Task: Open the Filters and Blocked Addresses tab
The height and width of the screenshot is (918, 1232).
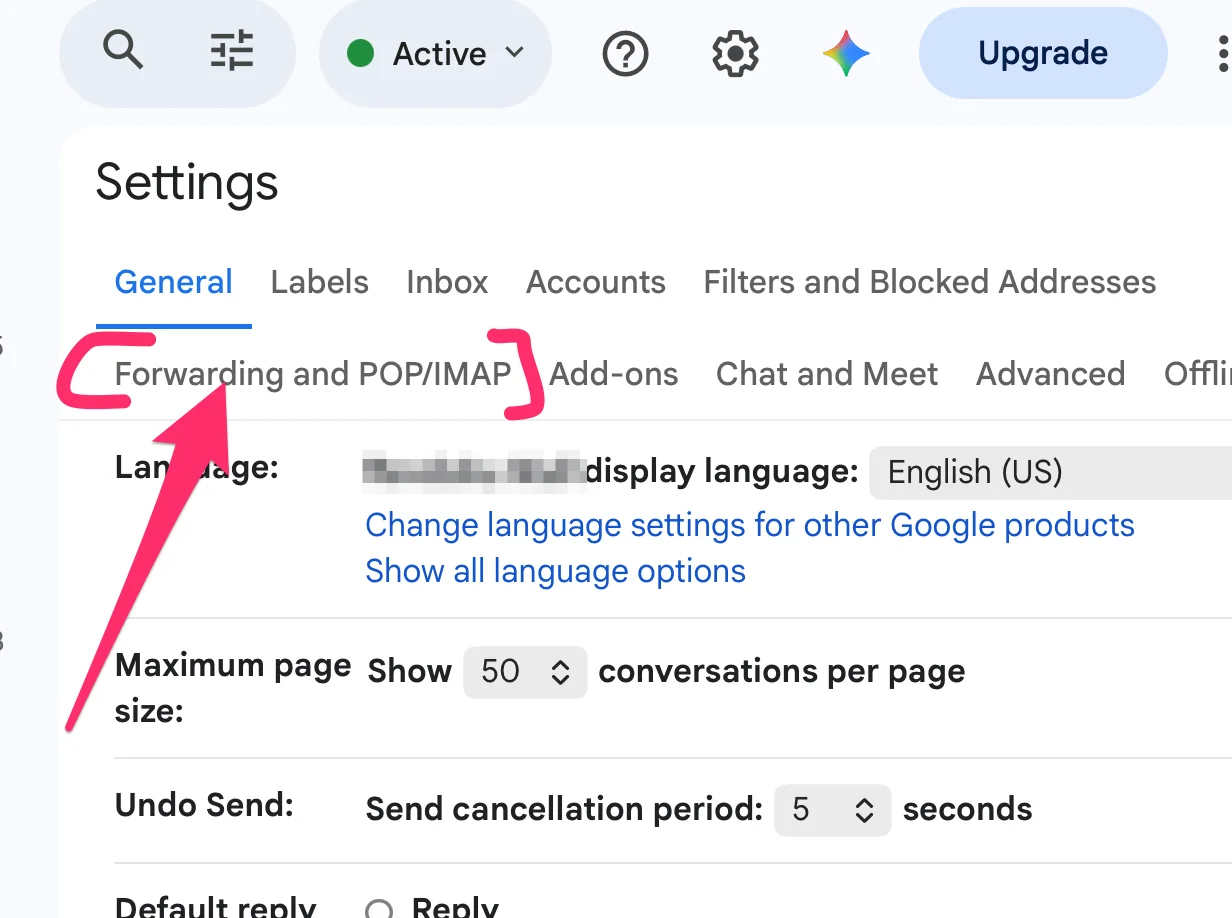Action: click(x=930, y=282)
